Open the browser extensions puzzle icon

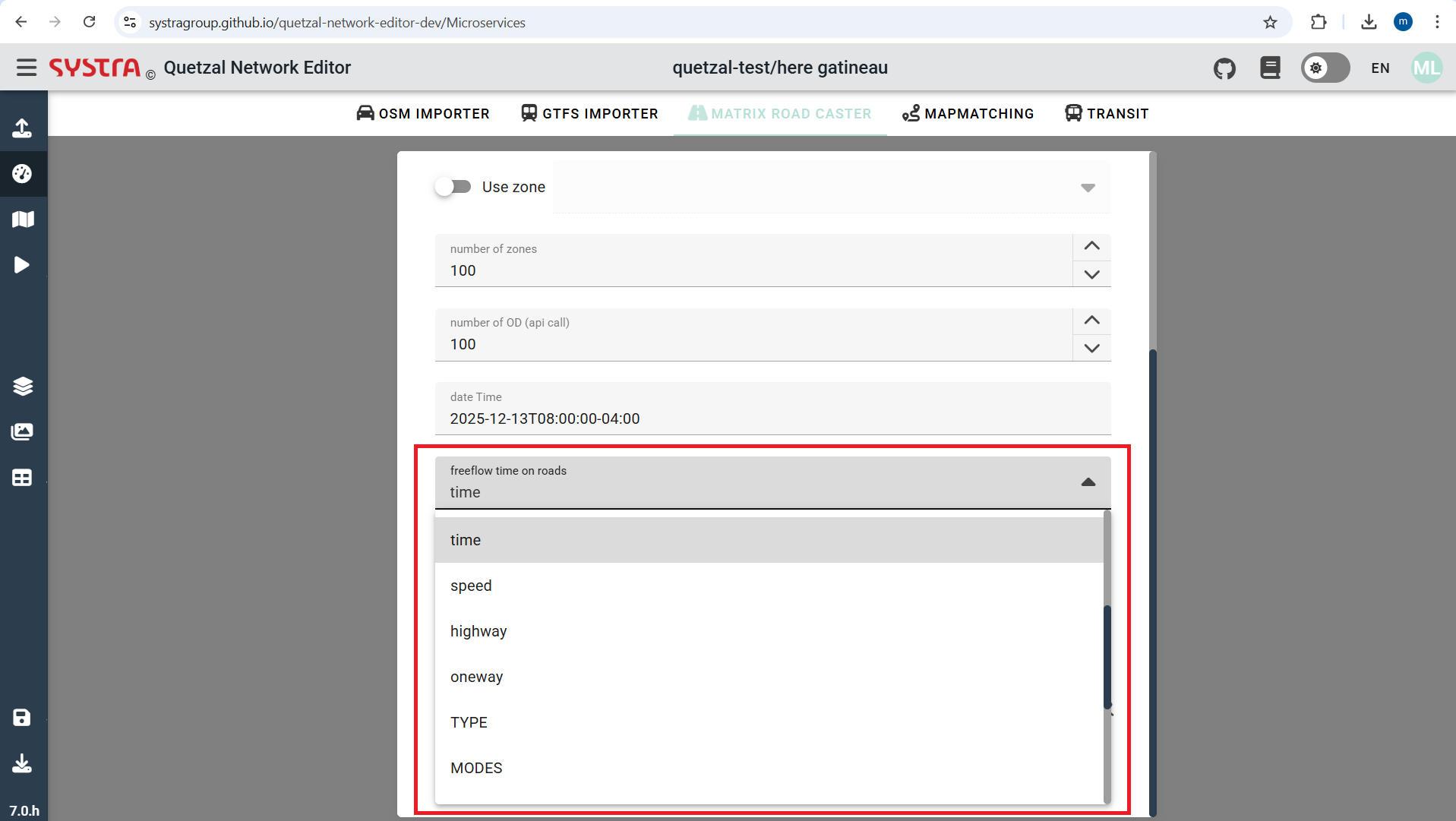pos(1319,22)
